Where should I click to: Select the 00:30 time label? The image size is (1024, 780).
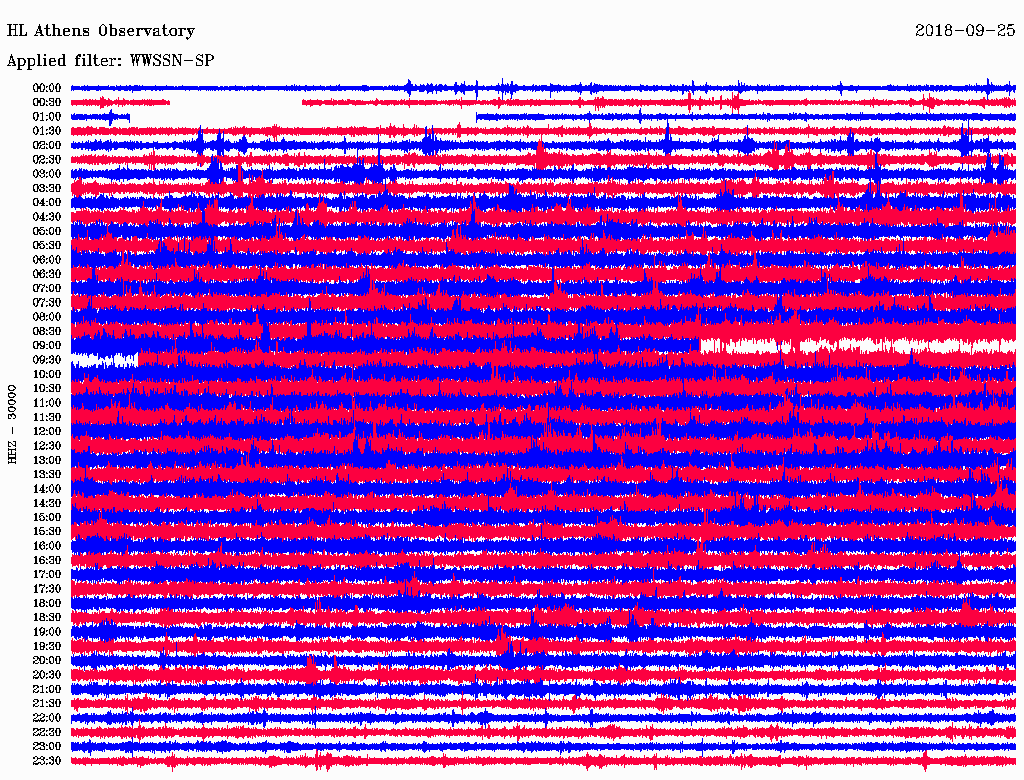point(47,103)
